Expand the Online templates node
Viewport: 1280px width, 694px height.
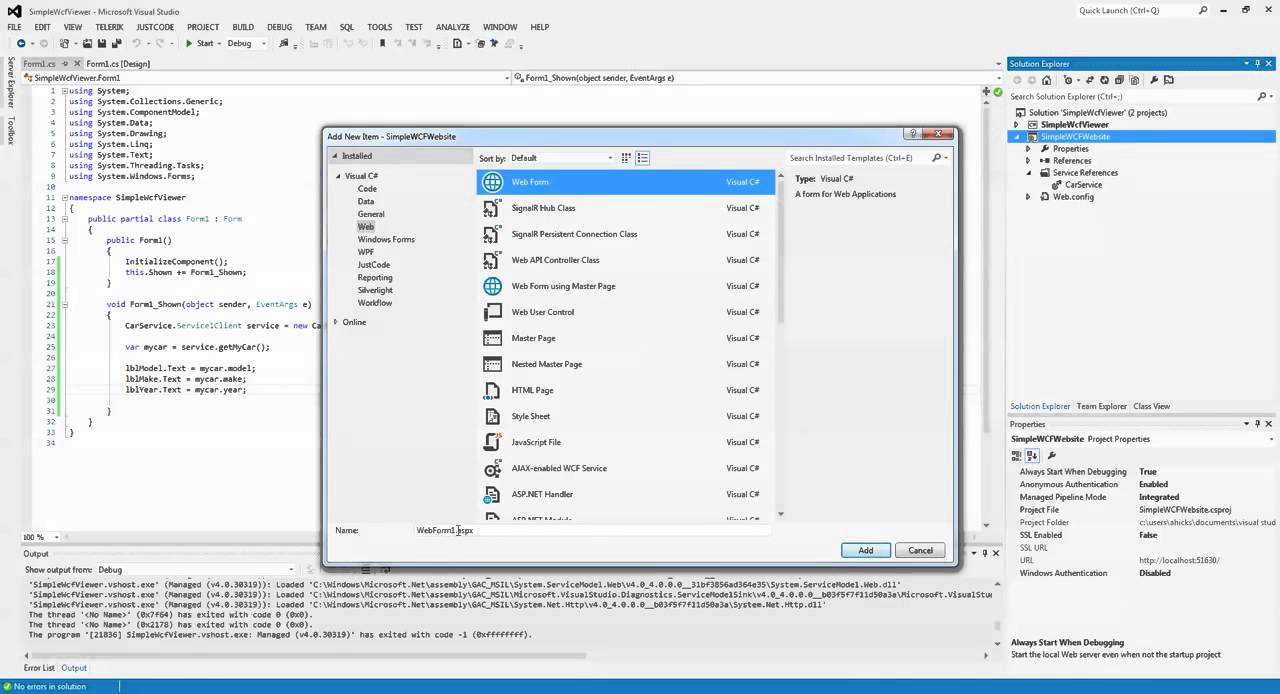coord(336,322)
